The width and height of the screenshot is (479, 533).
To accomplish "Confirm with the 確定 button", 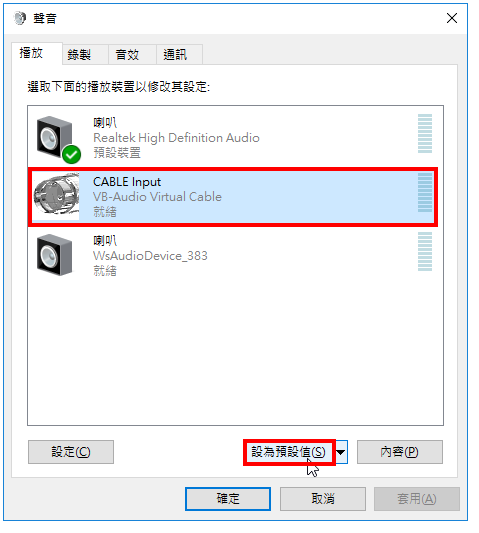I will [228, 499].
